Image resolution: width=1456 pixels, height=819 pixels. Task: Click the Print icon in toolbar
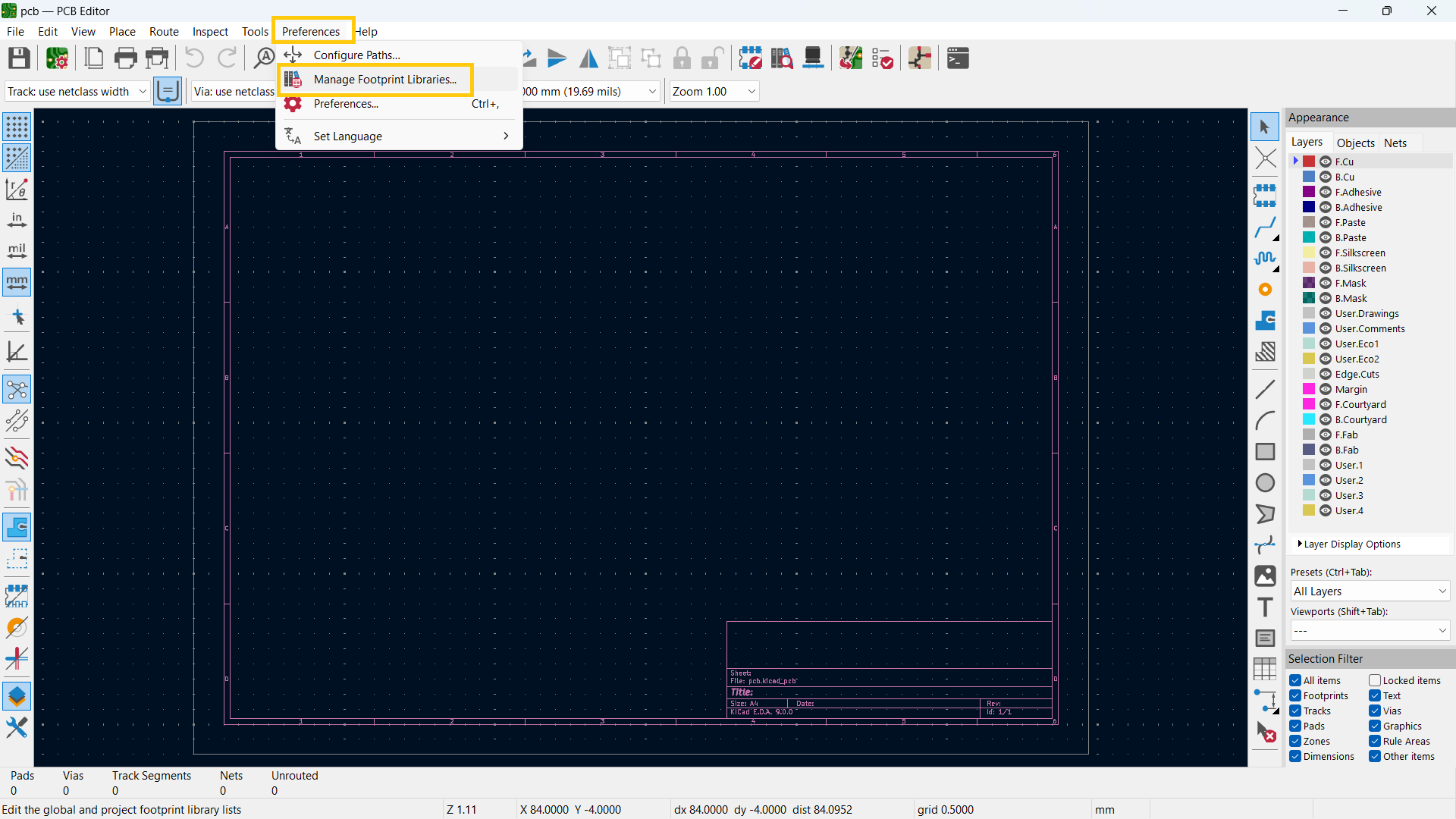click(125, 58)
